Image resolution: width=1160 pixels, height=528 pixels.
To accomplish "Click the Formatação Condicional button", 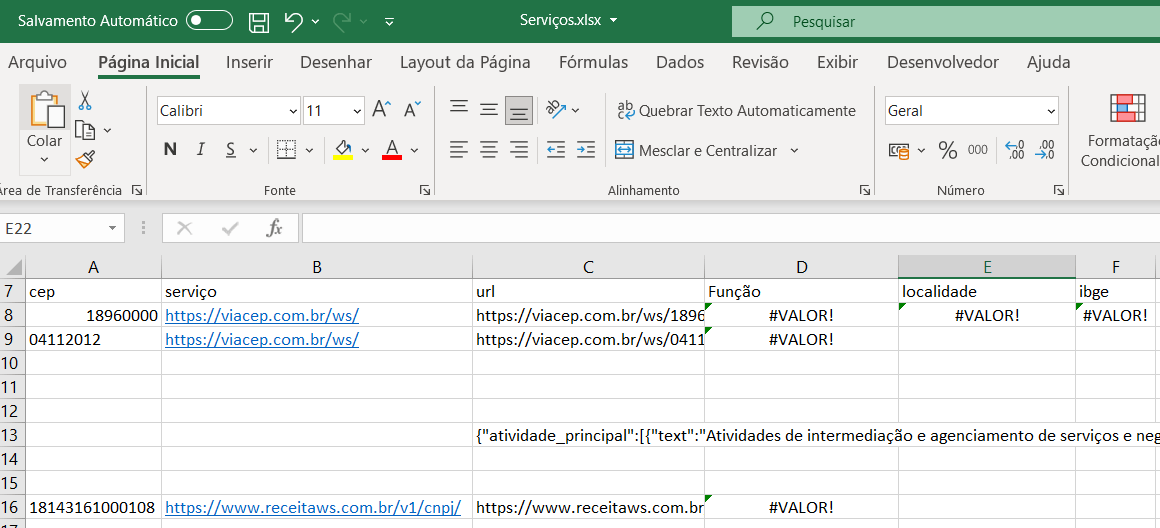I will pyautogui.click(x=1120, y=132).
